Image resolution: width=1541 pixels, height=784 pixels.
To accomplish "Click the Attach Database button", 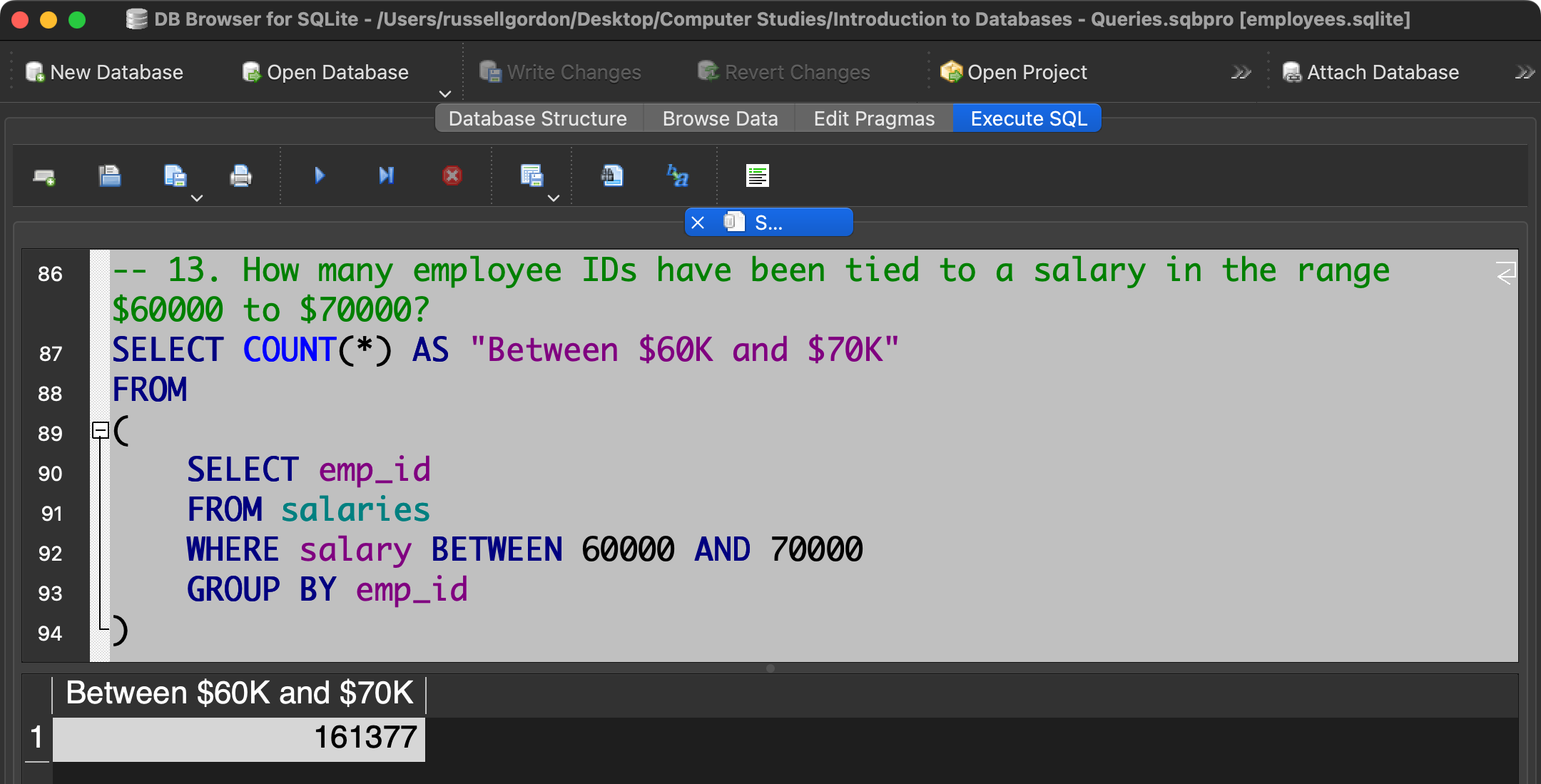I will point(1370,73).
